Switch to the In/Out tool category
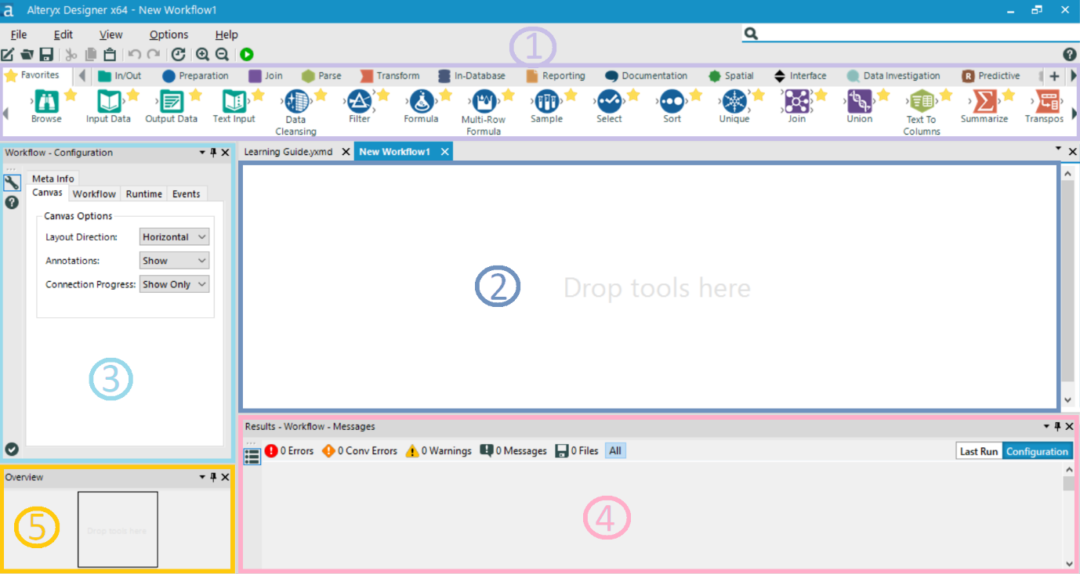Image resolution: width=1080 pixels, height=574 pixels. 119,76
